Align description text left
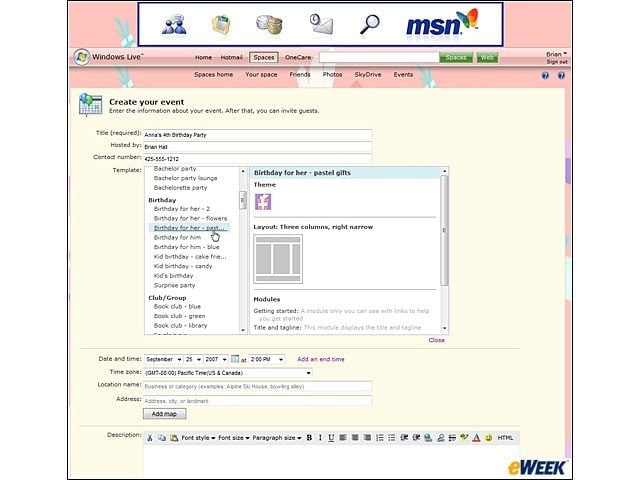This screenshot has width=640, height=480. pos(343,438)
